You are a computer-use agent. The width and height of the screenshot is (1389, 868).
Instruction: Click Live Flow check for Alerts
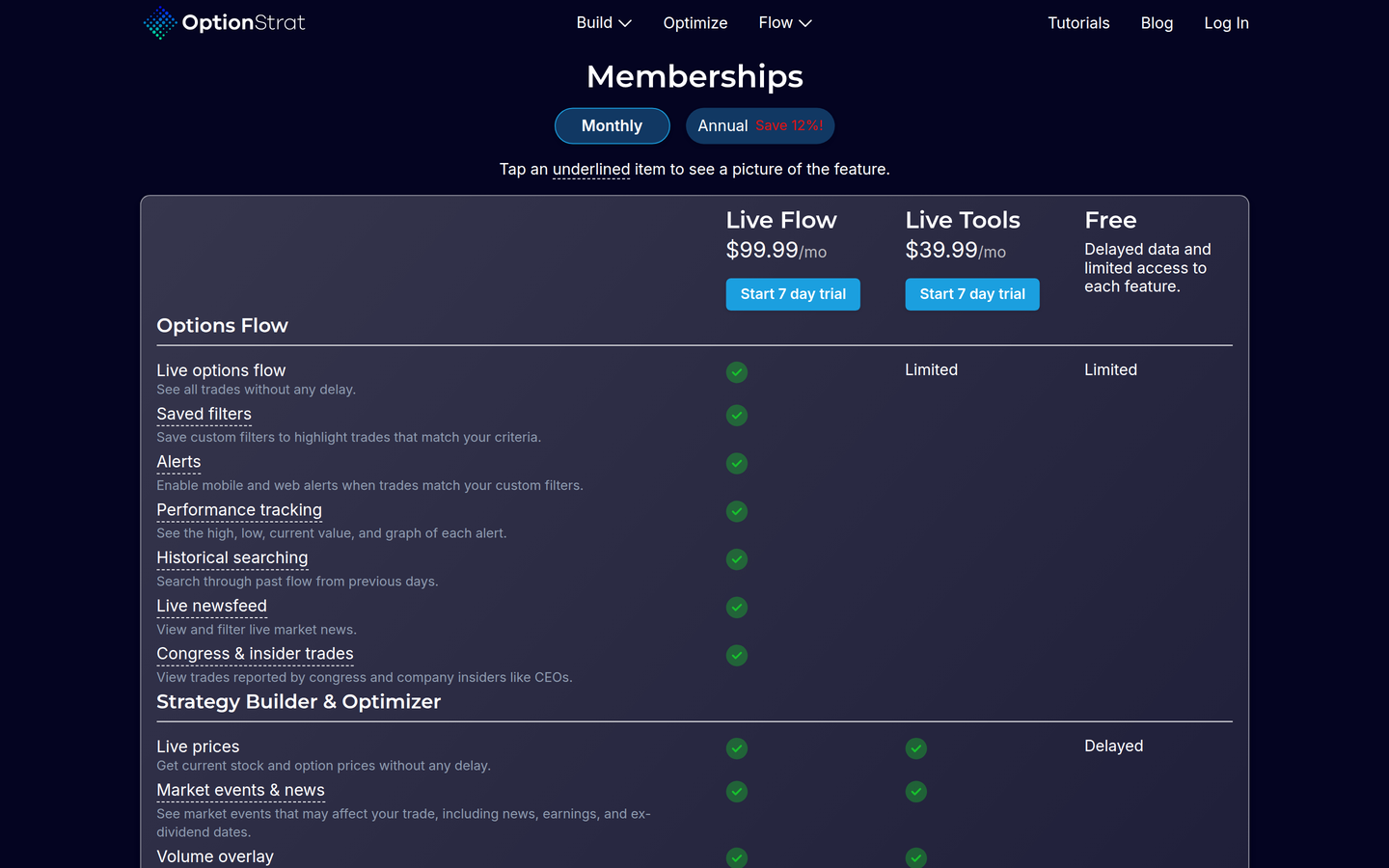[x=737, y=464]
